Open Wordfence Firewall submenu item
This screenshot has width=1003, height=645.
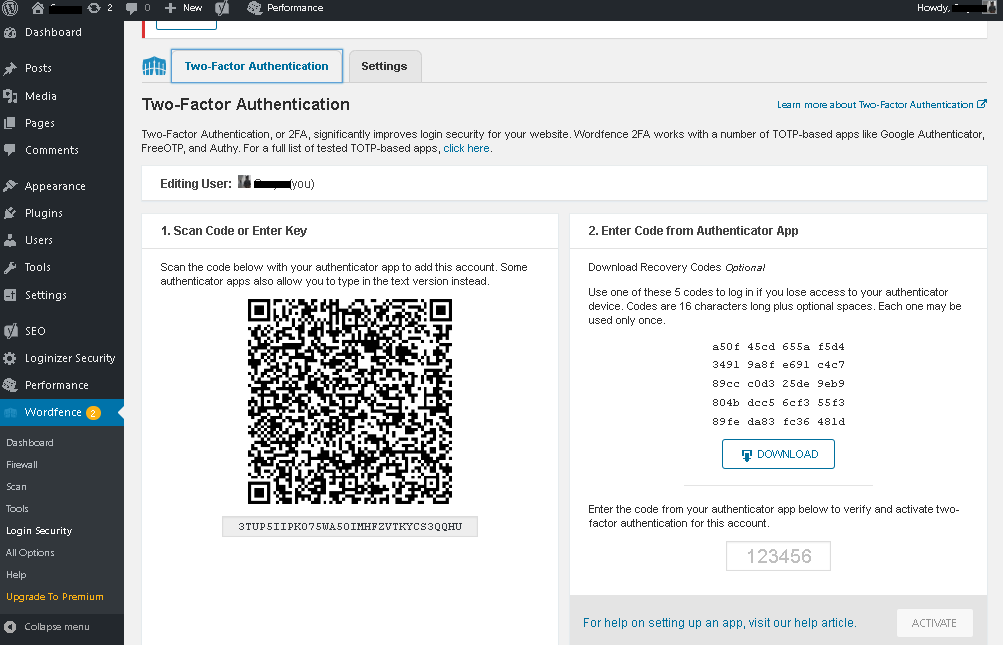pos(22,465)
